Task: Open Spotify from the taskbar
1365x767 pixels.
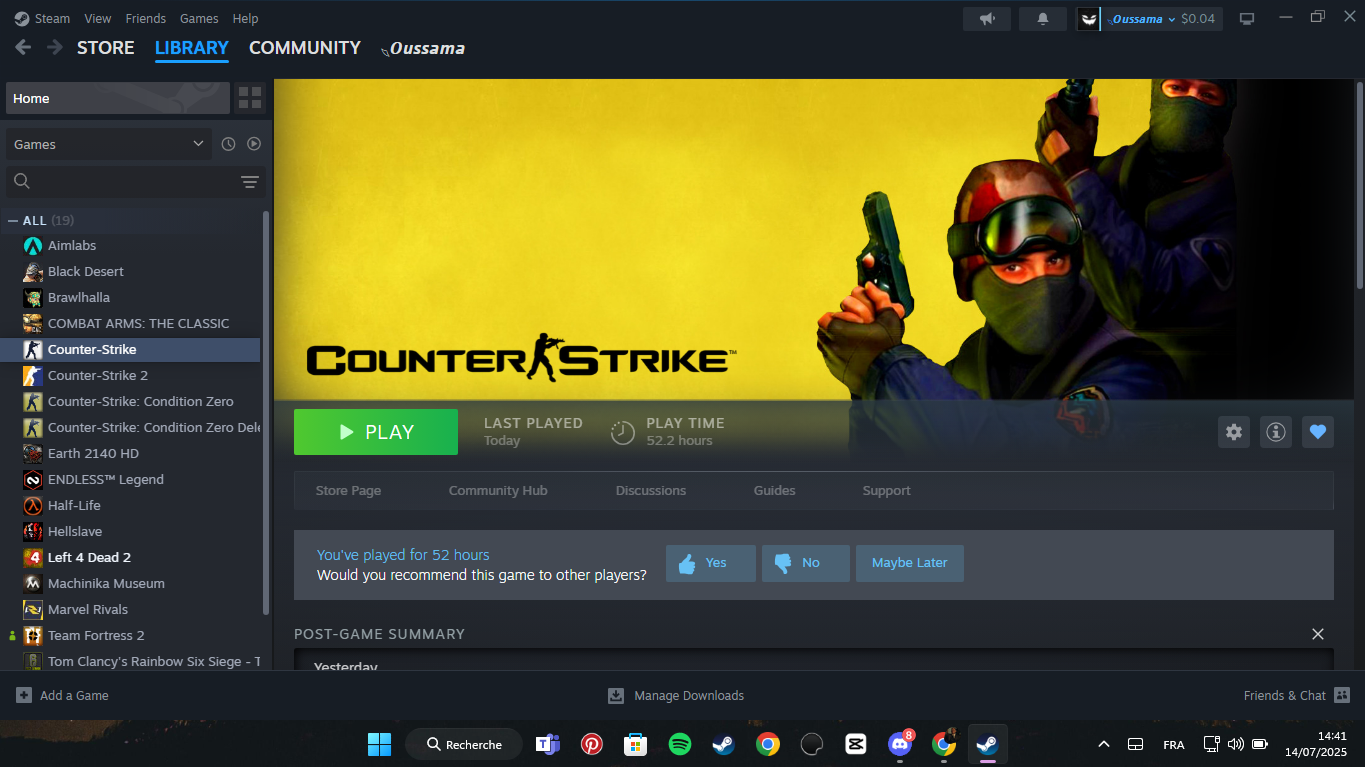Action: tap(680, 744)
